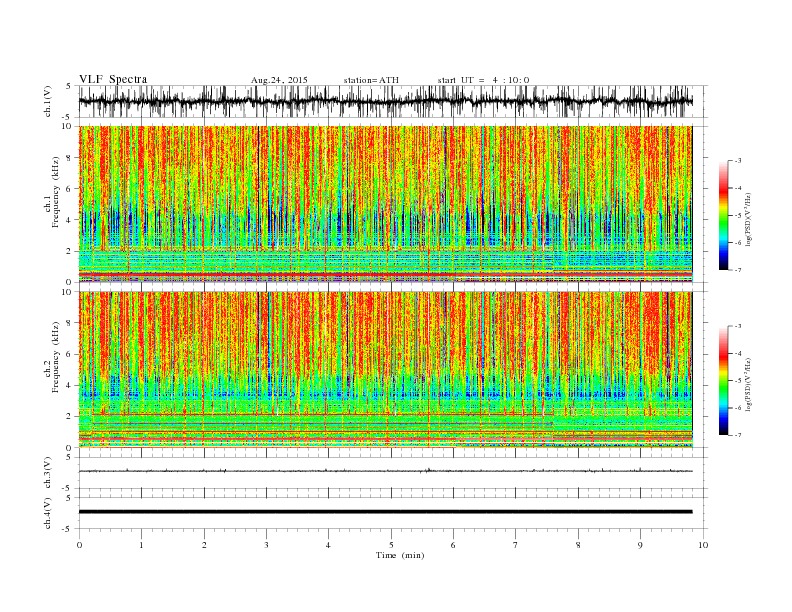Click the upper colorbar's "log(PSD)(V²/Hz)" label
Viewport: 792px width, 612px height.
pyautogui.click(x=748, y=219)
